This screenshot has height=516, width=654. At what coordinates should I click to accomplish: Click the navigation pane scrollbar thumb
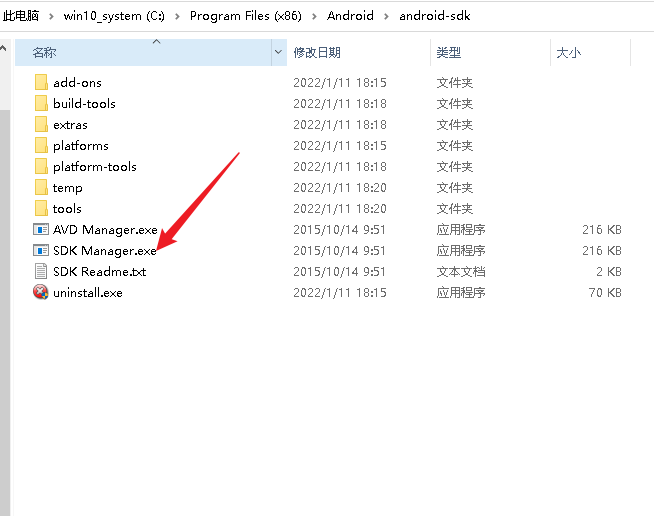[x=5, y=313]
